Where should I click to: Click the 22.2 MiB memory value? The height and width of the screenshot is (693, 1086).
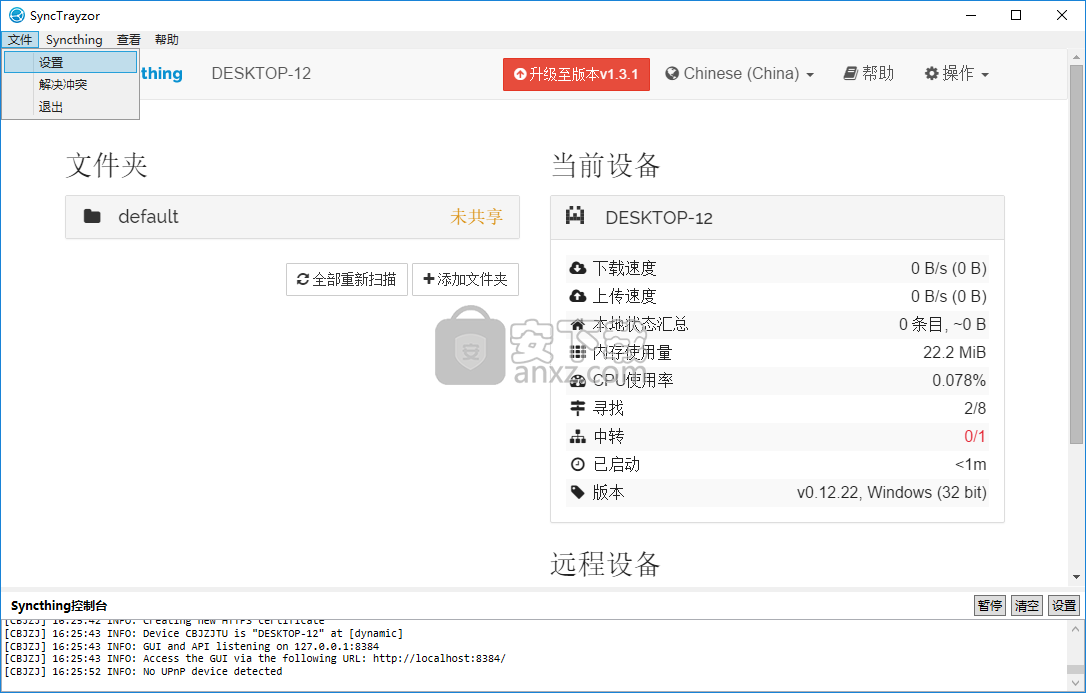tap(954, 352)
